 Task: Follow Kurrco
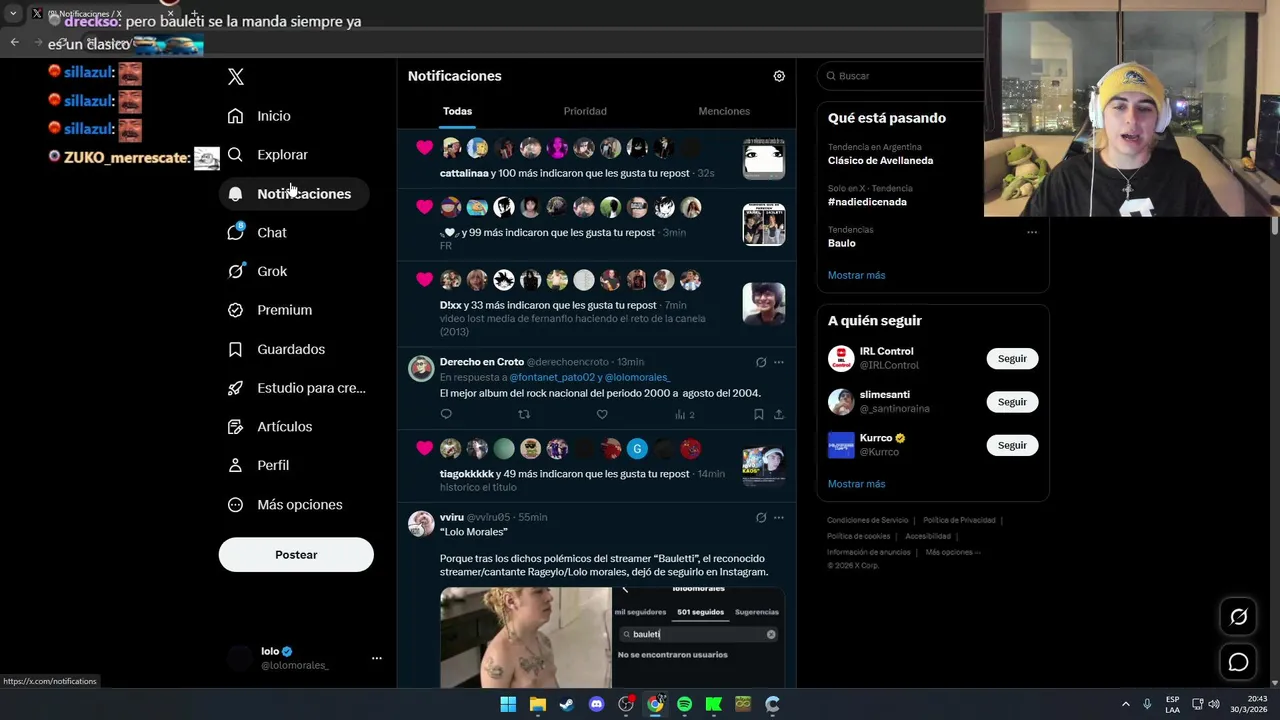coord(1012,445)
